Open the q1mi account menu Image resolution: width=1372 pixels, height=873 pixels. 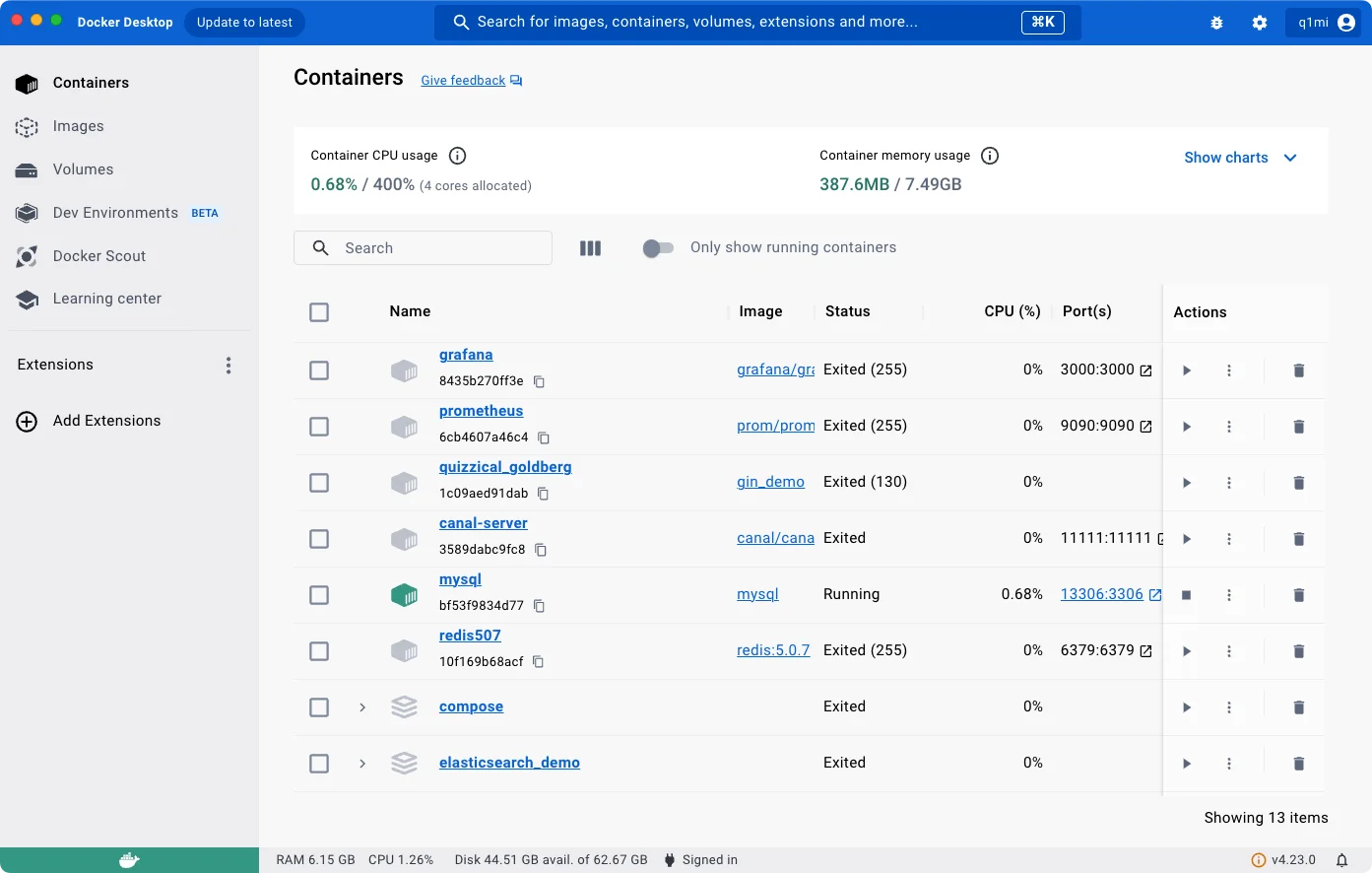coord(1324,22)
